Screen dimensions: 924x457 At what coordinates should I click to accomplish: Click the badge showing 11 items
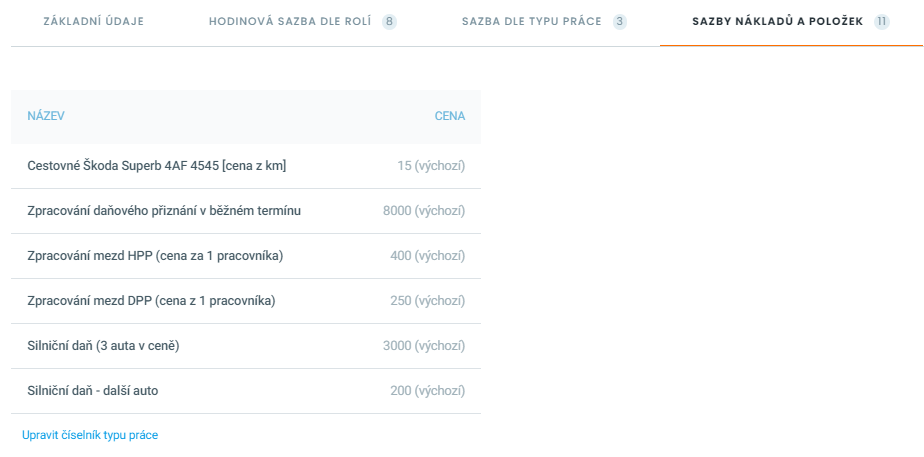[x=882, y=22]
